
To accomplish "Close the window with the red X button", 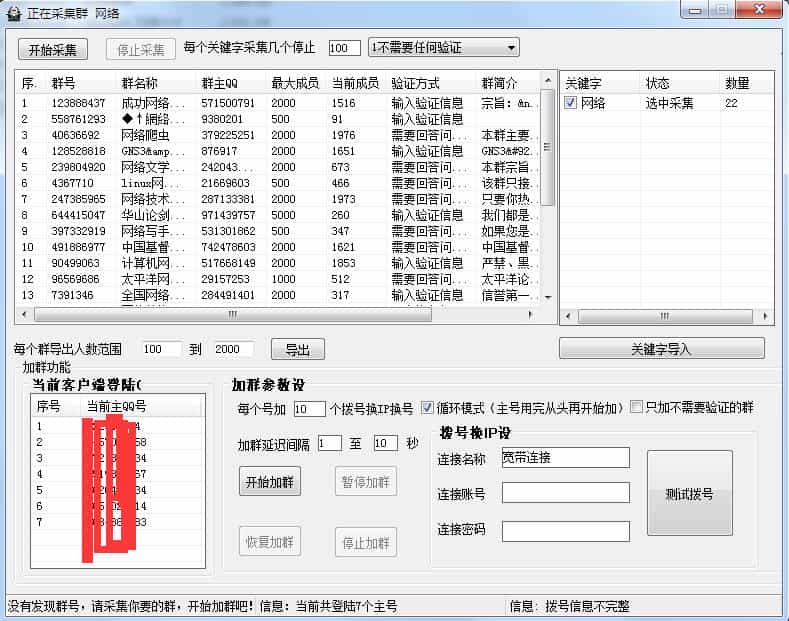I will [760, 9].
